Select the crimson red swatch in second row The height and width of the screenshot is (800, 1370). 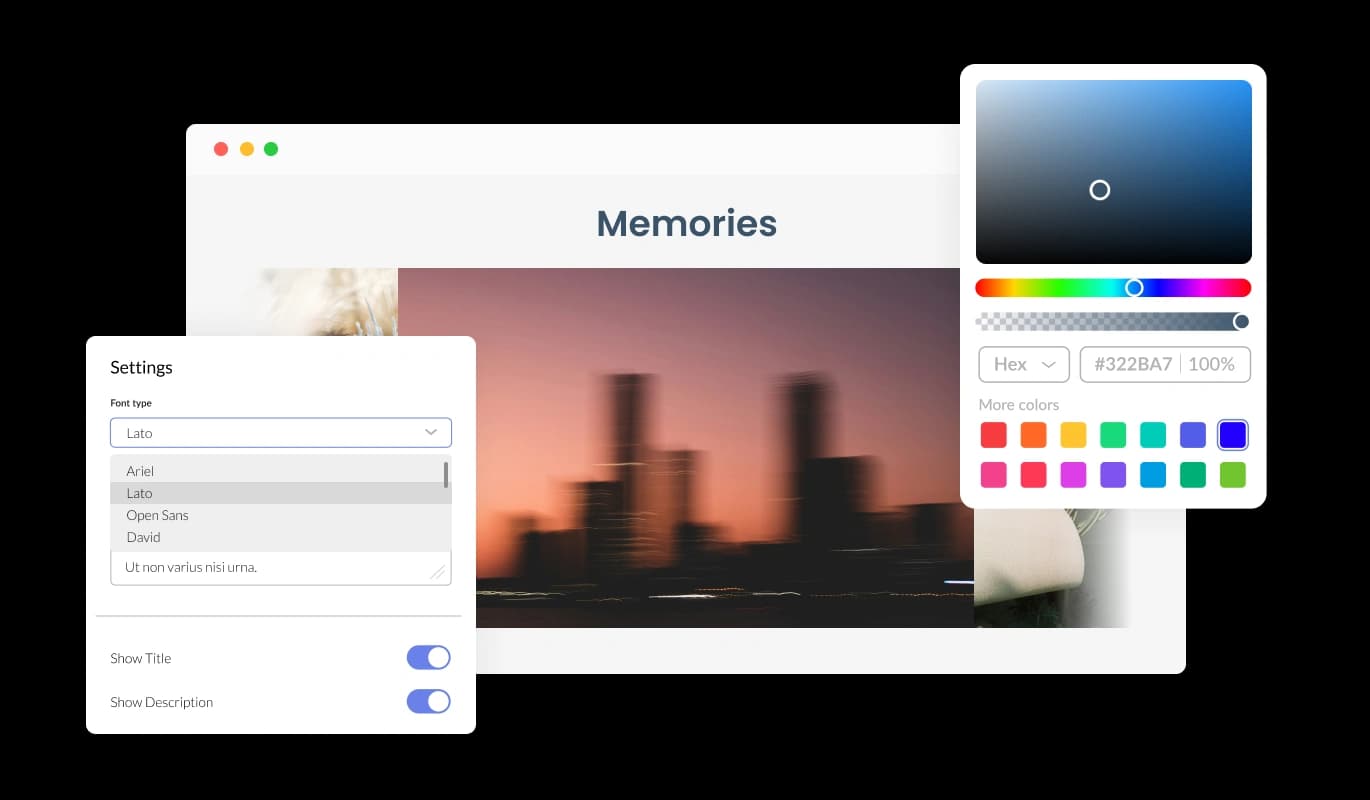(x=1033, y=475)
